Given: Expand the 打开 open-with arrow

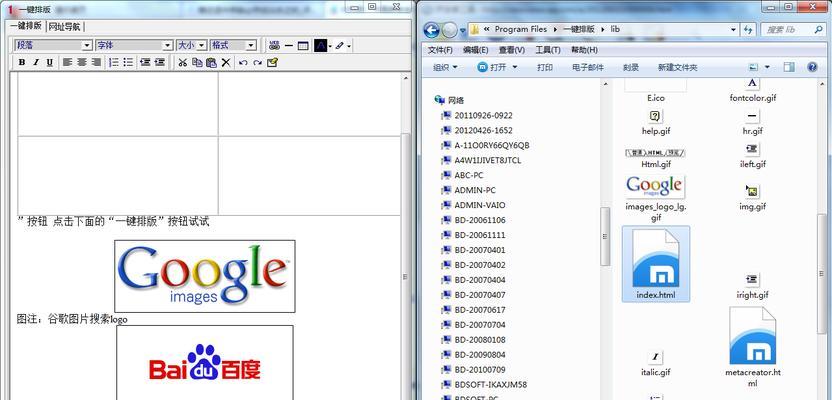Looking at the screenshot, I should (515, 67).
